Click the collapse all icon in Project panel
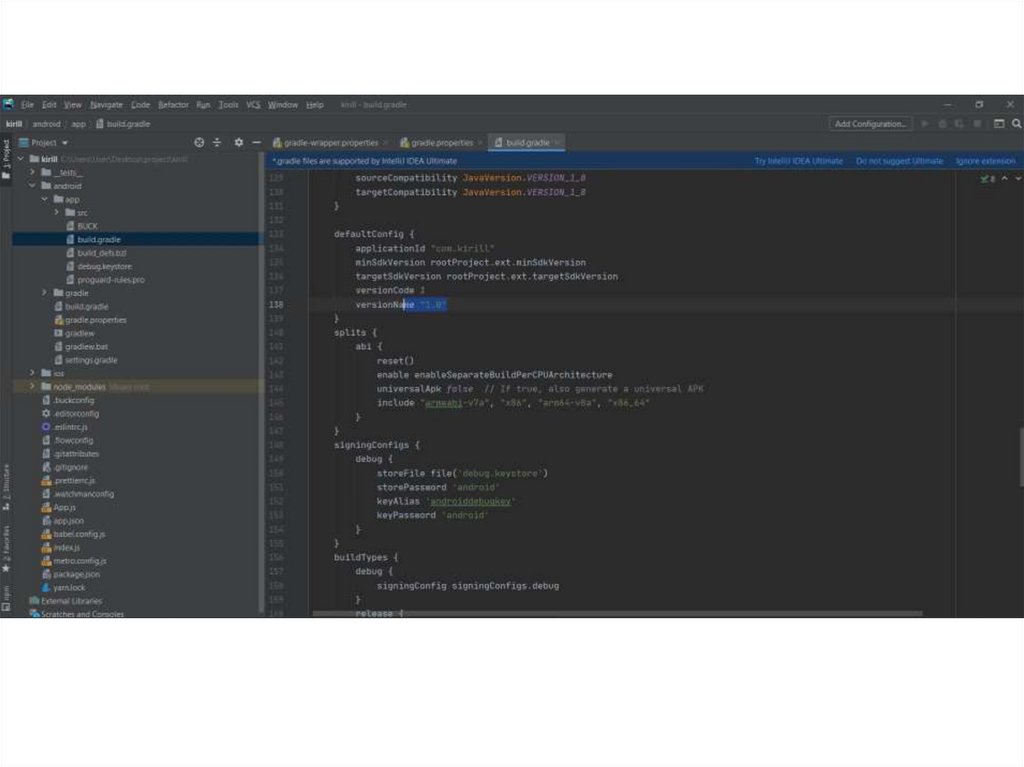This screenshot has width=1024, height=767. click(217, 142)
